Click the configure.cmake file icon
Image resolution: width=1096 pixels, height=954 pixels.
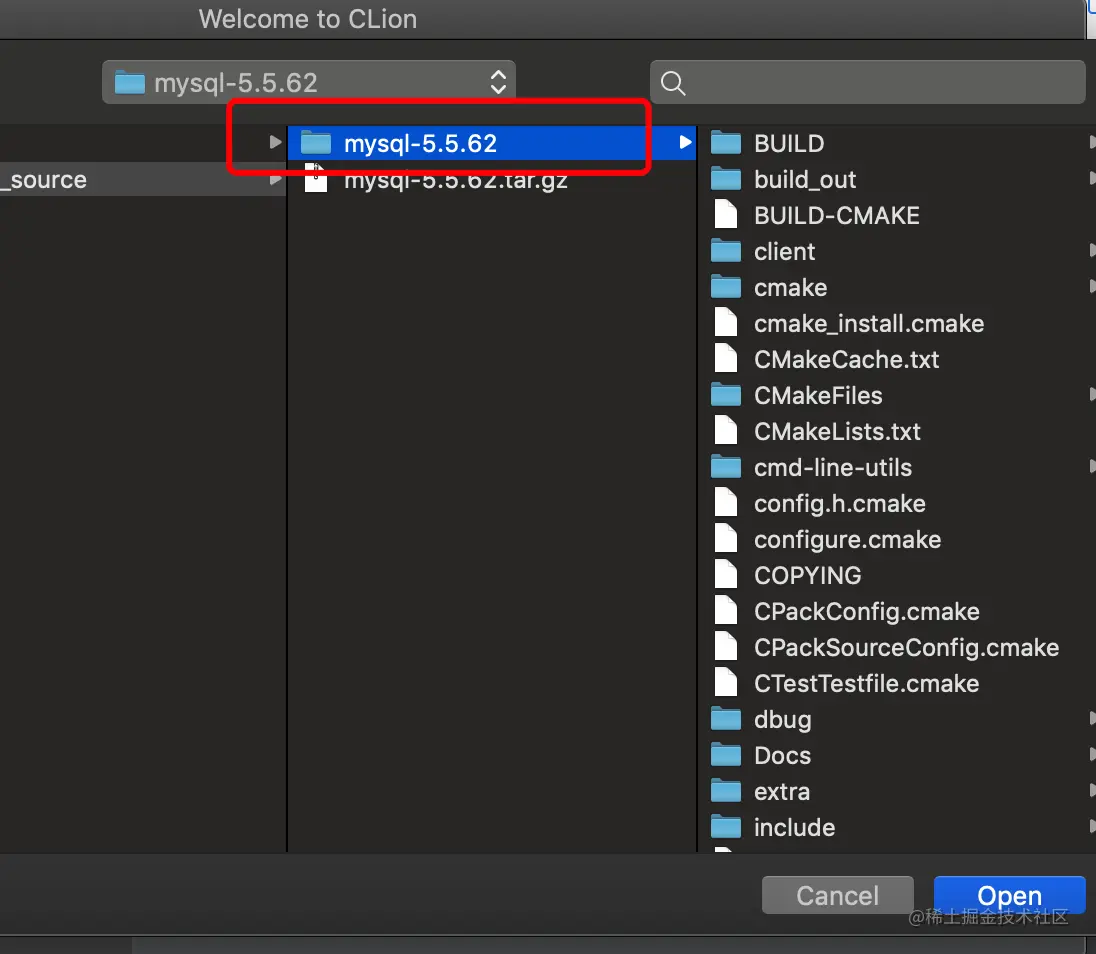pos(726,540)
